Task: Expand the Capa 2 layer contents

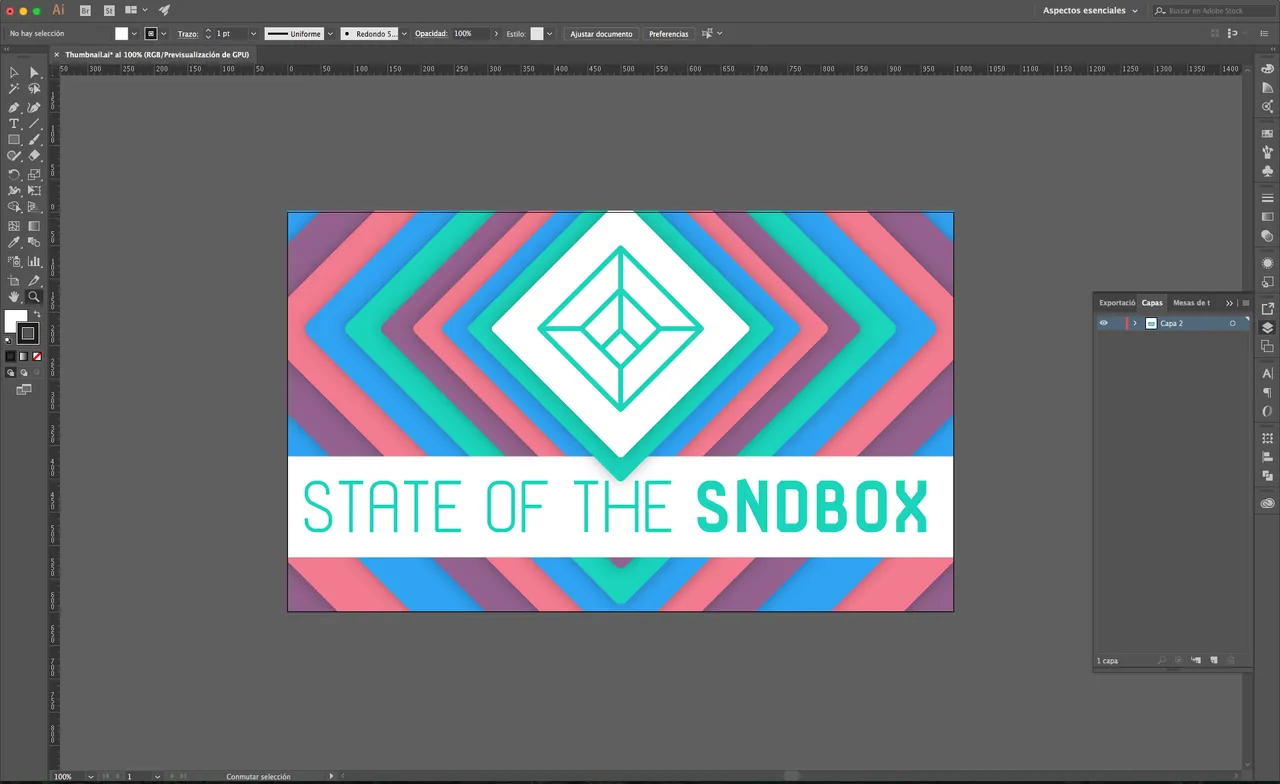Action: (x=1135, y=323)
